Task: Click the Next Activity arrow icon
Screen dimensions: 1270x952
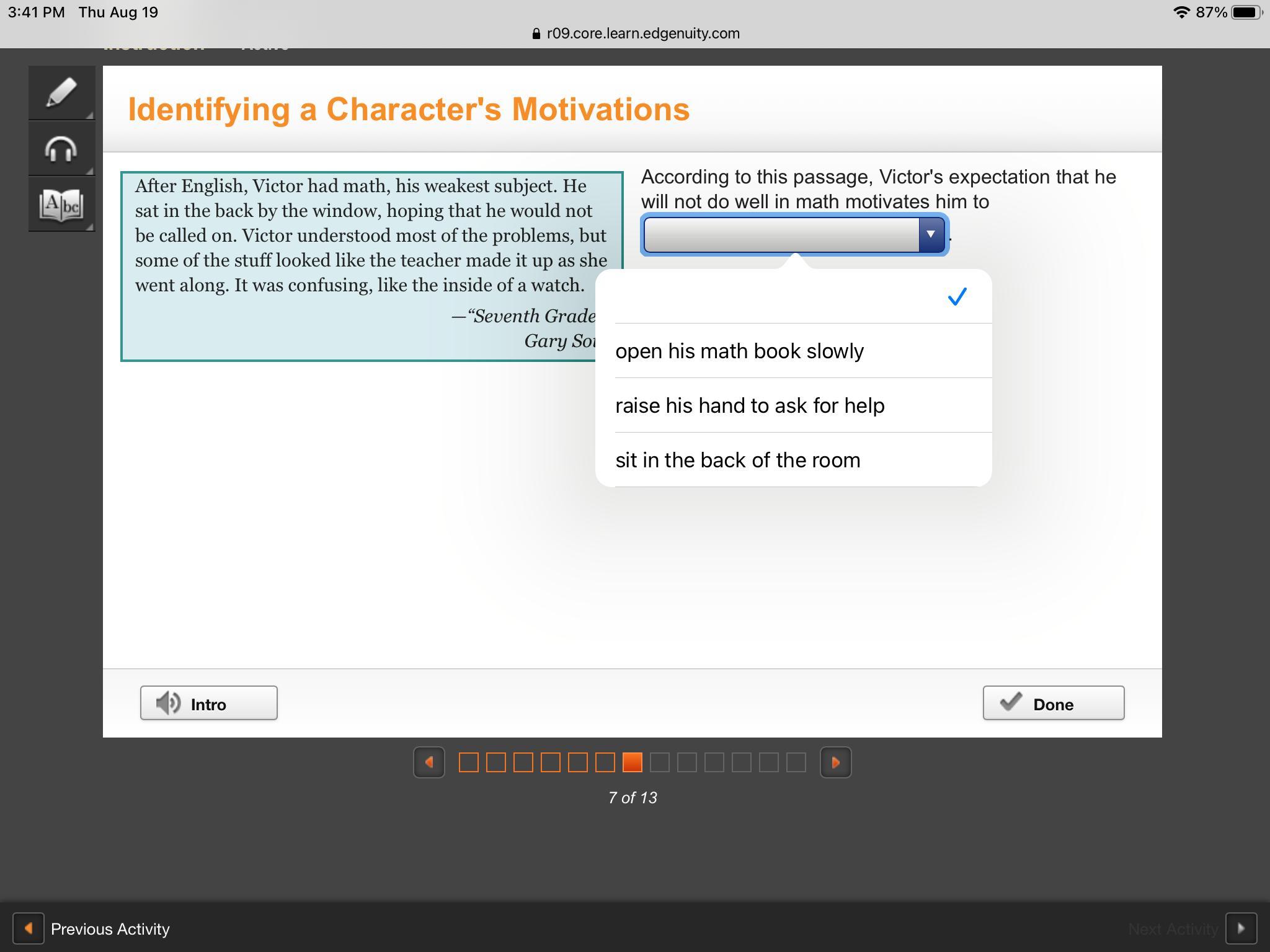Action: [x=1241, y=928]
